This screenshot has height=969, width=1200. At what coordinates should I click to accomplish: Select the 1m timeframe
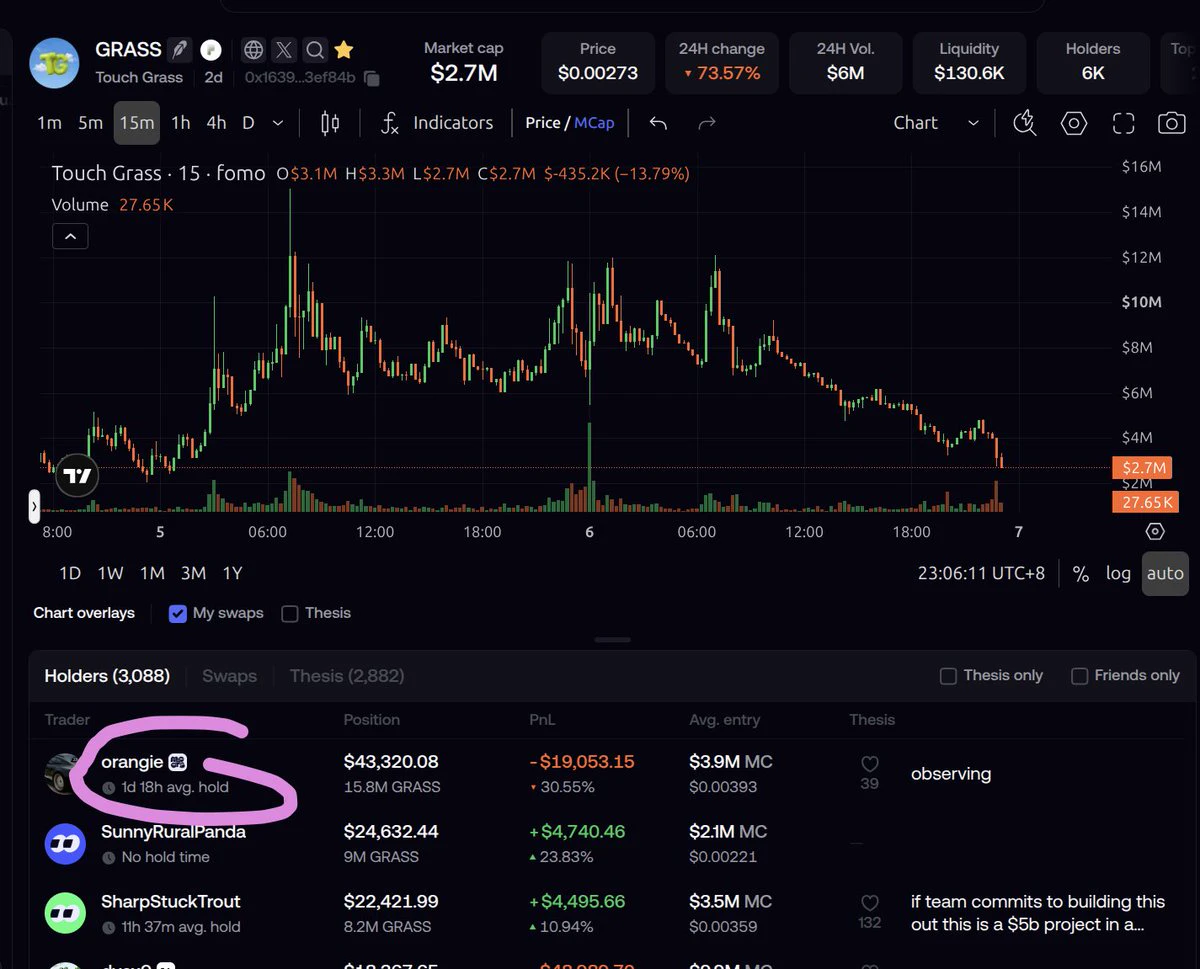point(49,123)
